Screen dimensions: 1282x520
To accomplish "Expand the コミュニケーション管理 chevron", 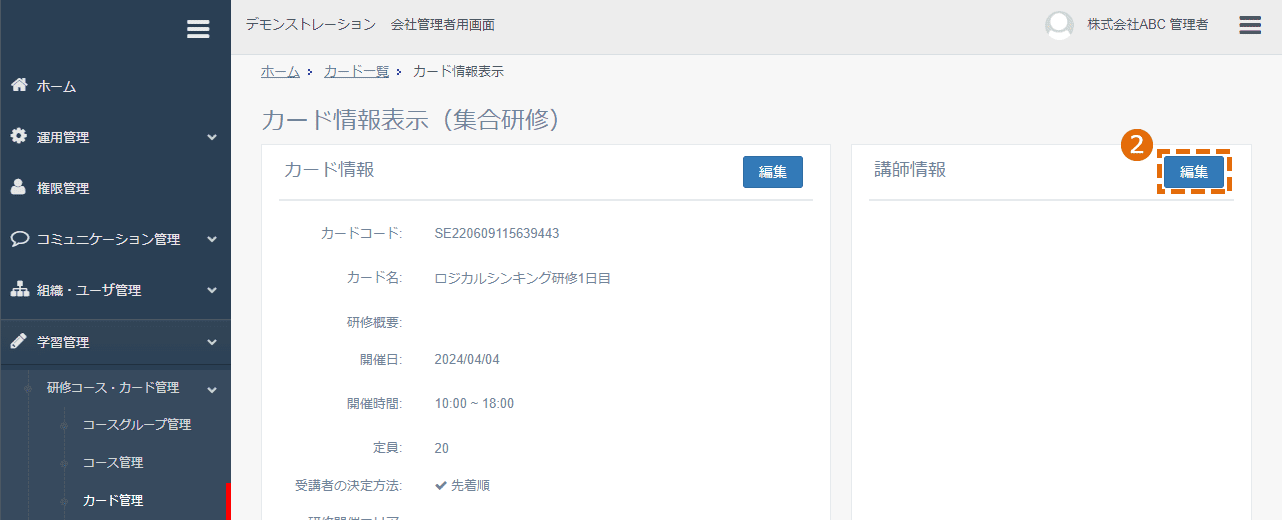I will click(x=212, y=240).
